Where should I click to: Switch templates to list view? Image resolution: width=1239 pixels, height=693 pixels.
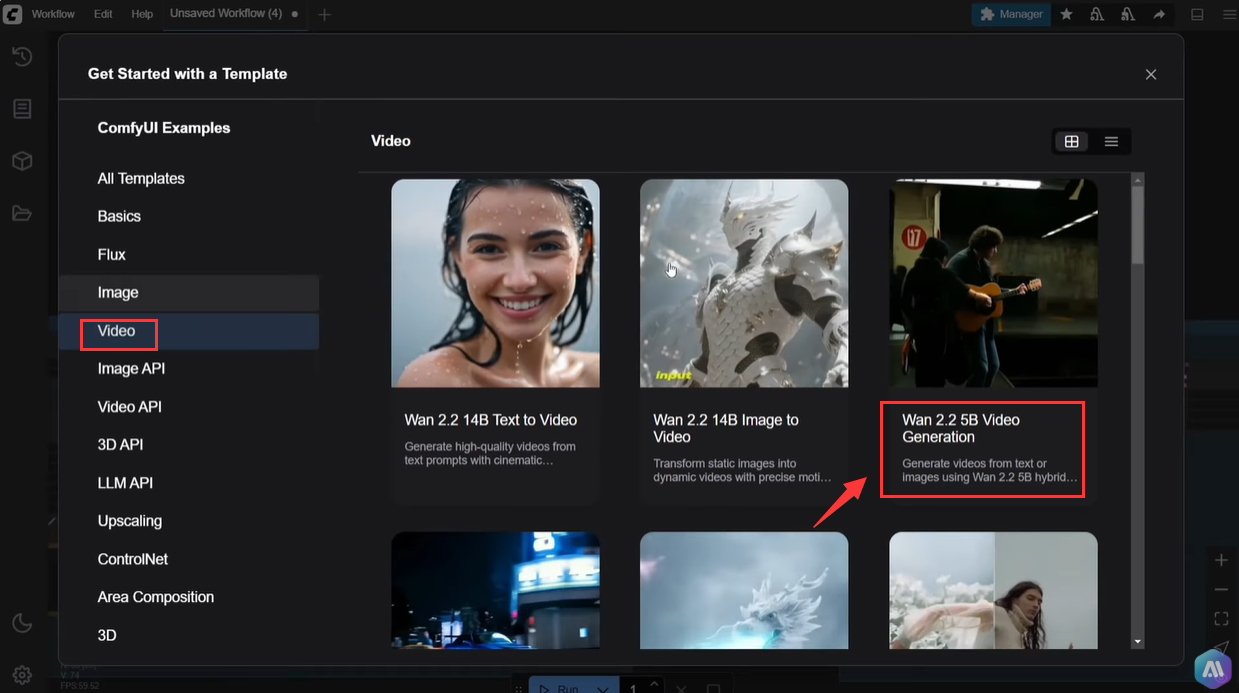click(x=1111, y=141)
